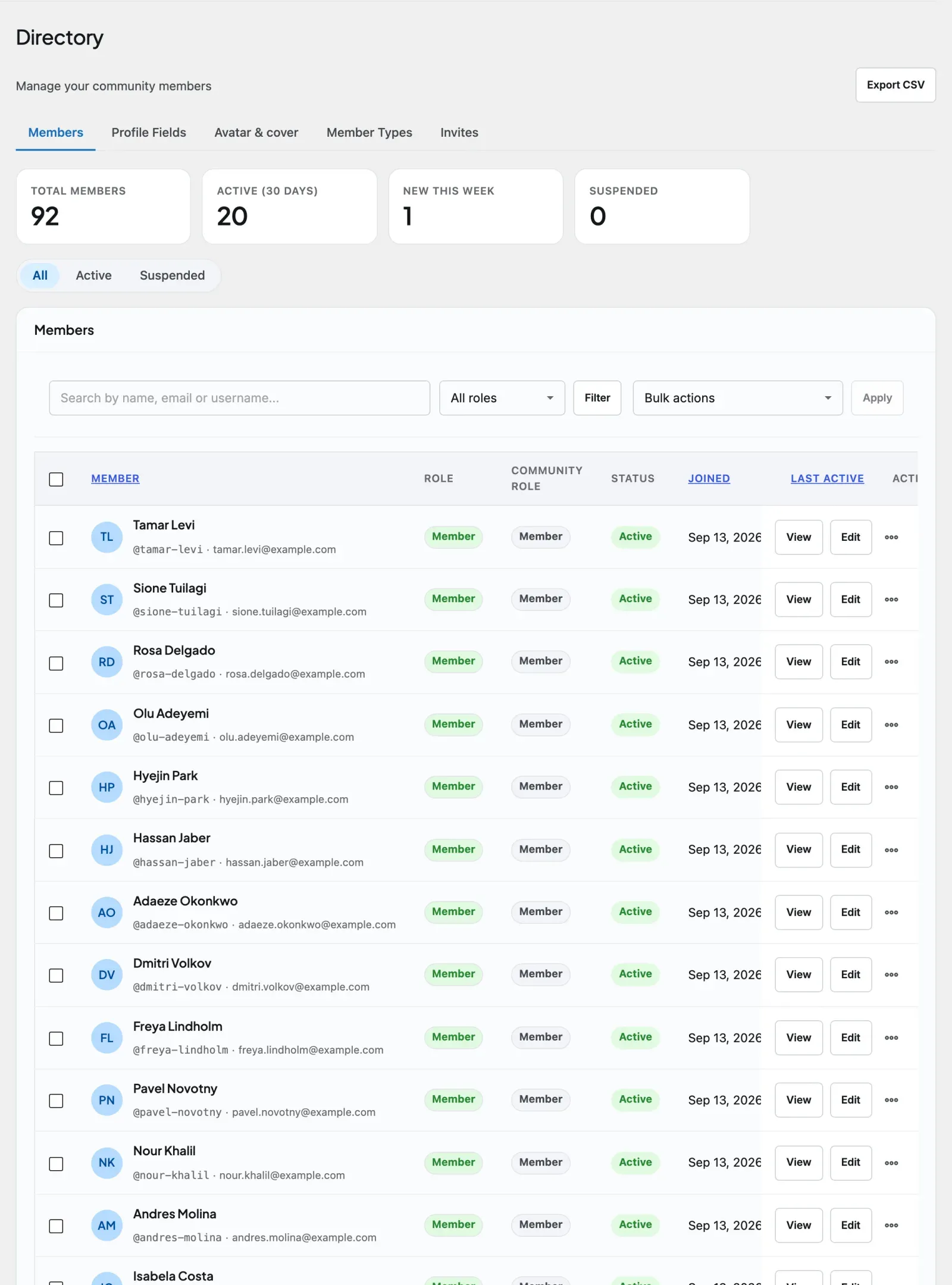The height and width of the screenshot is (1285, 952).
Task: Select the checkbox for Andres Molina
Action: coord(56,1227)
